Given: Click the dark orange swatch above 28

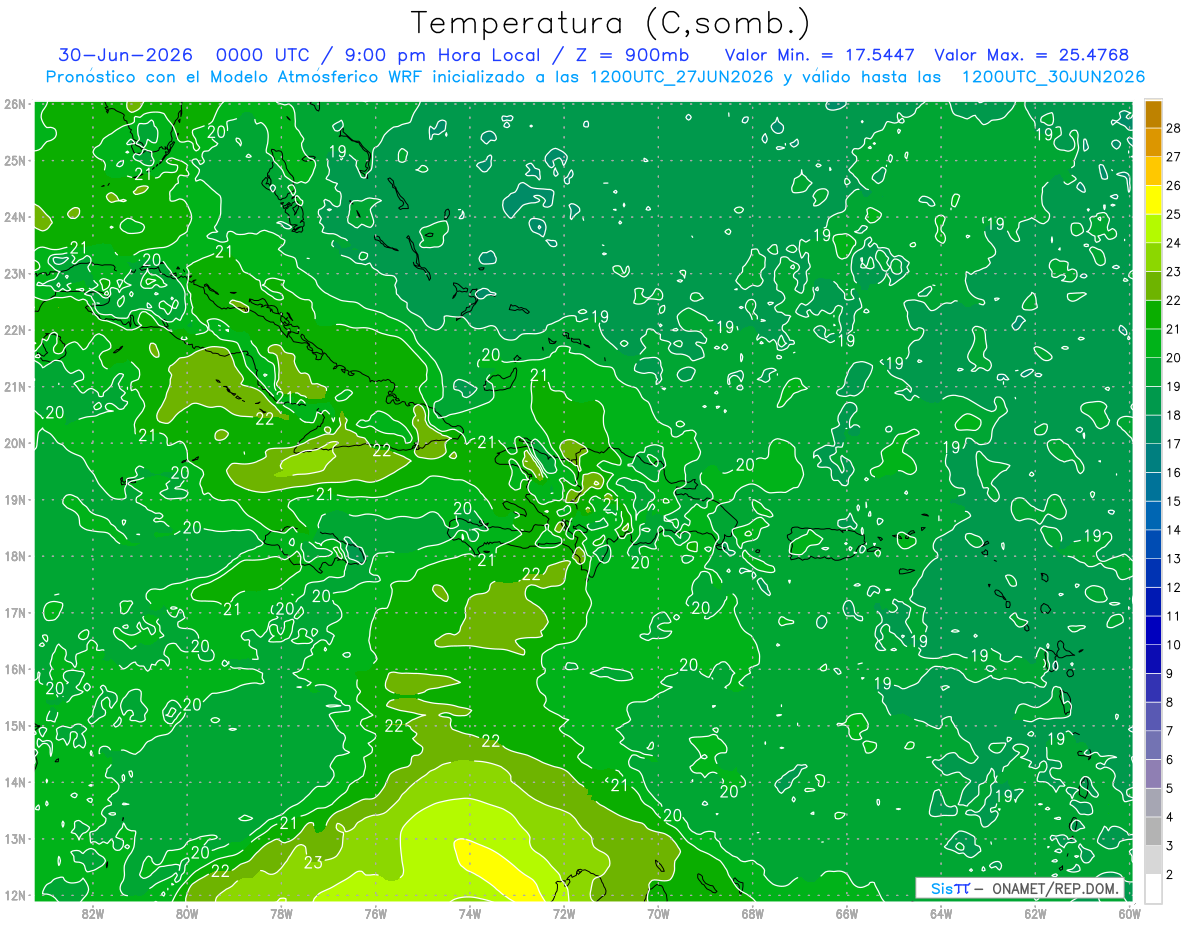Looking at the screenshot, I should (1153, 114).
